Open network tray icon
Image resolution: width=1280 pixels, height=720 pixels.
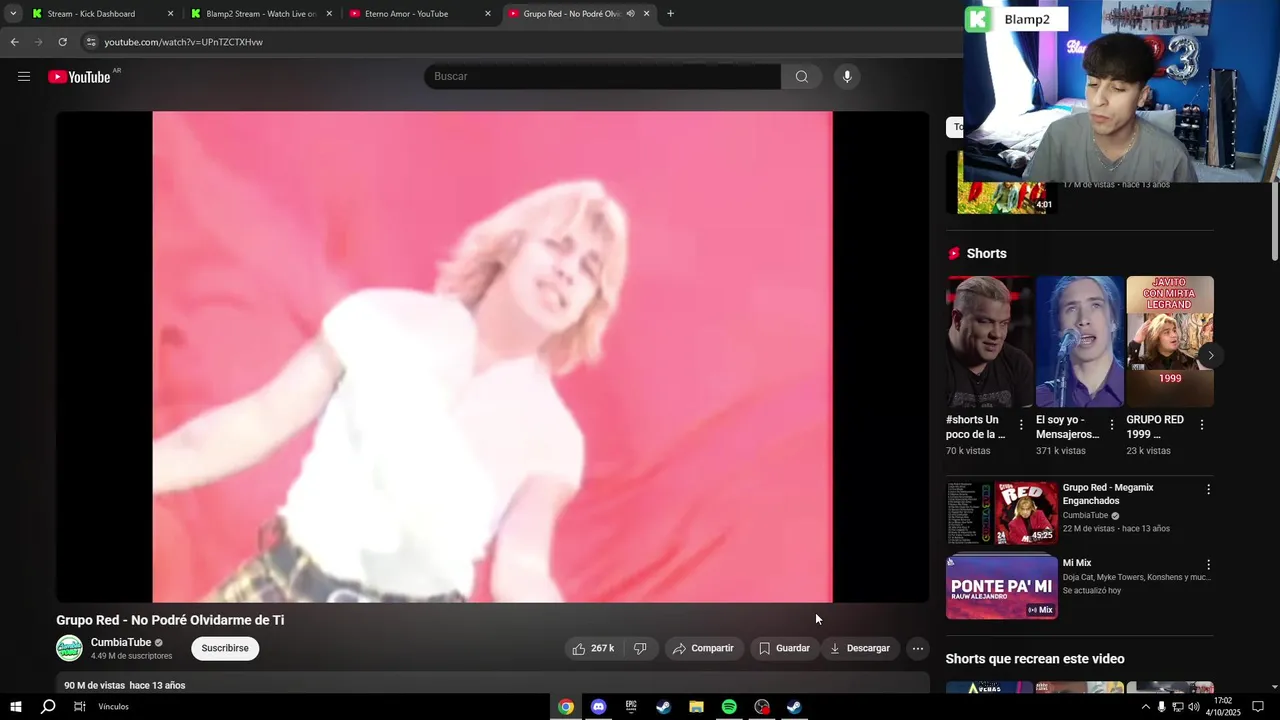point(1177,707)
